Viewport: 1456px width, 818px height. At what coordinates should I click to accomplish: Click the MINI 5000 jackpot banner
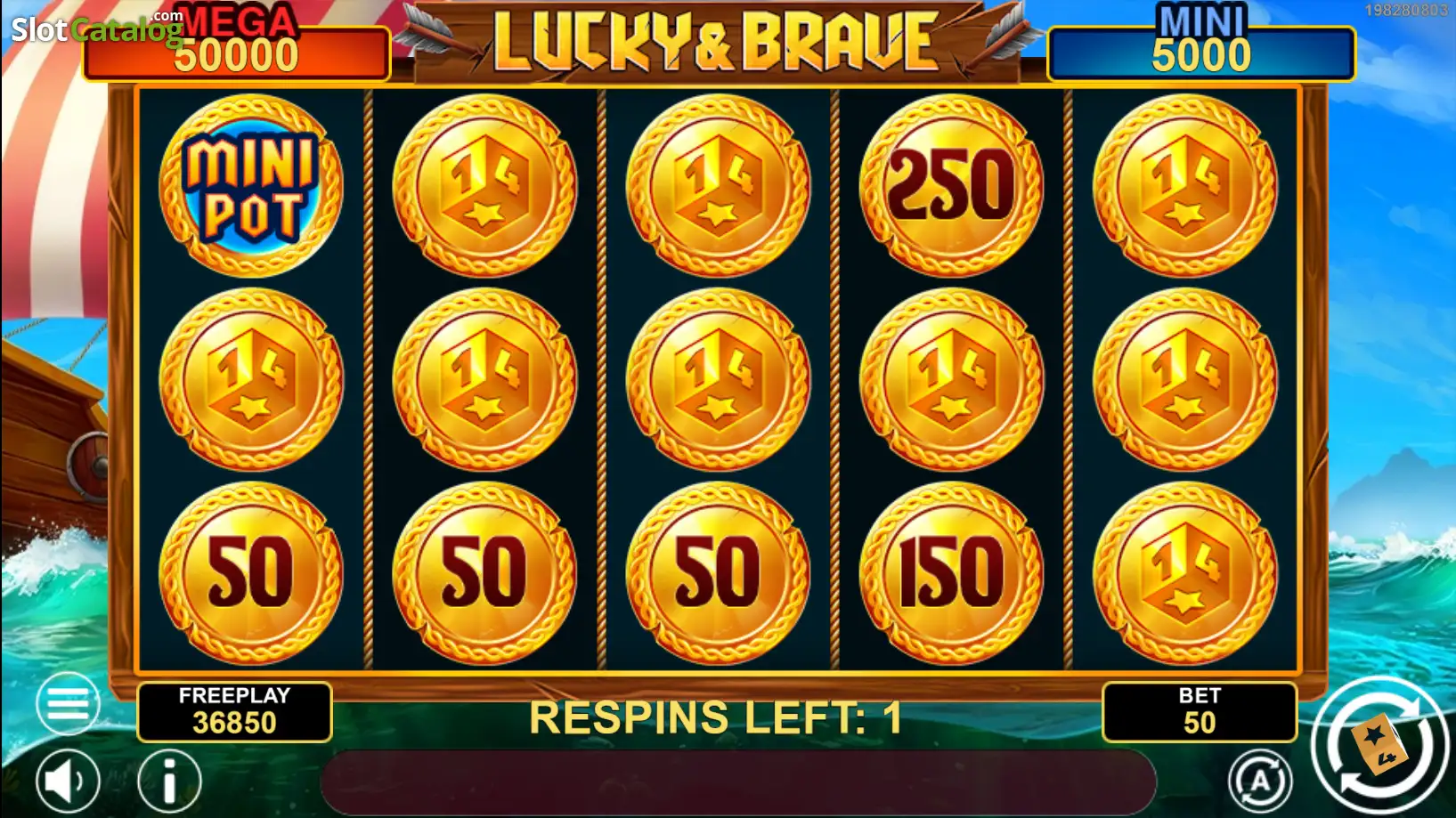[1201, 46]
